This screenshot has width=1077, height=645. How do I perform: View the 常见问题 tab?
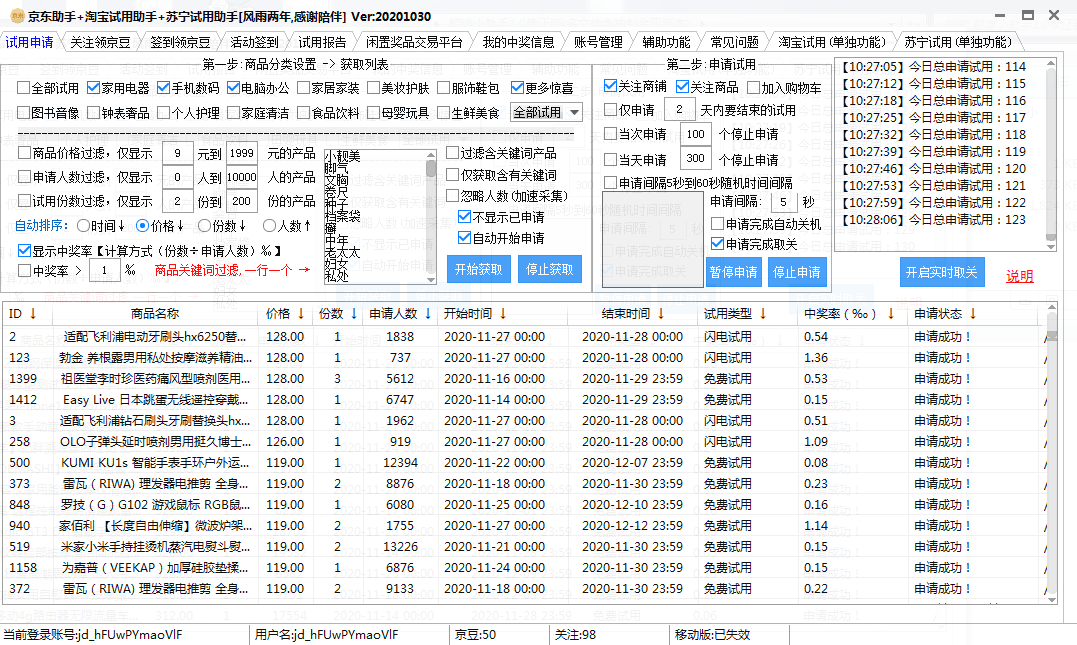coord(734,43)
